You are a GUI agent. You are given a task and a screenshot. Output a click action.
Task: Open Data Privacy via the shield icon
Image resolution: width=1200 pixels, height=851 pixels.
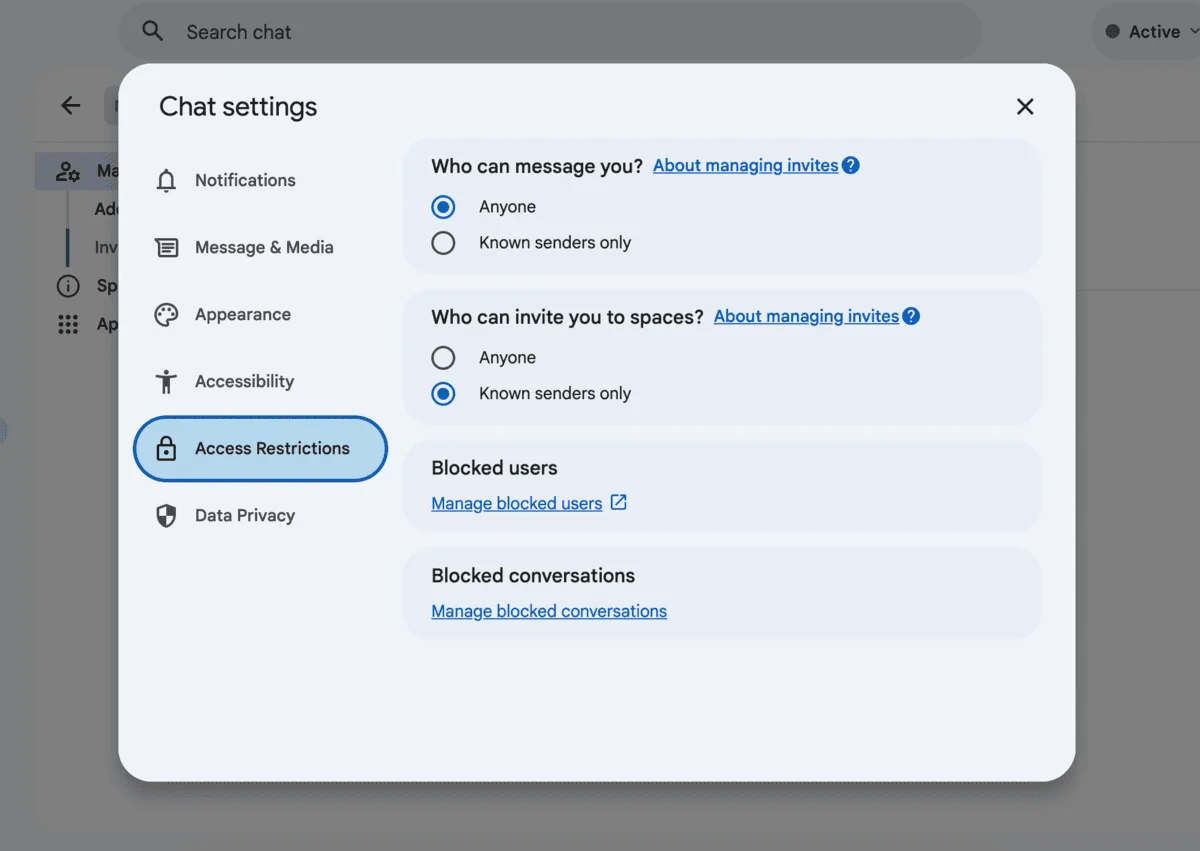click(166, 515)
